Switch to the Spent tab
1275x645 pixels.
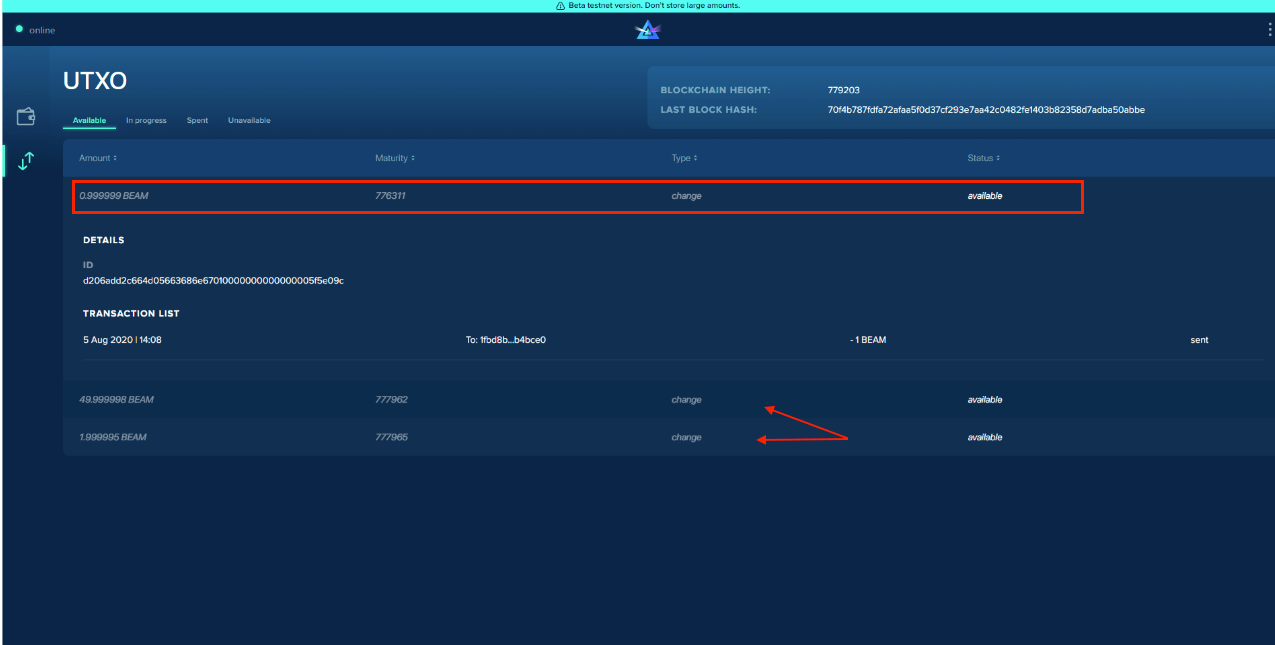click(197, 121)
